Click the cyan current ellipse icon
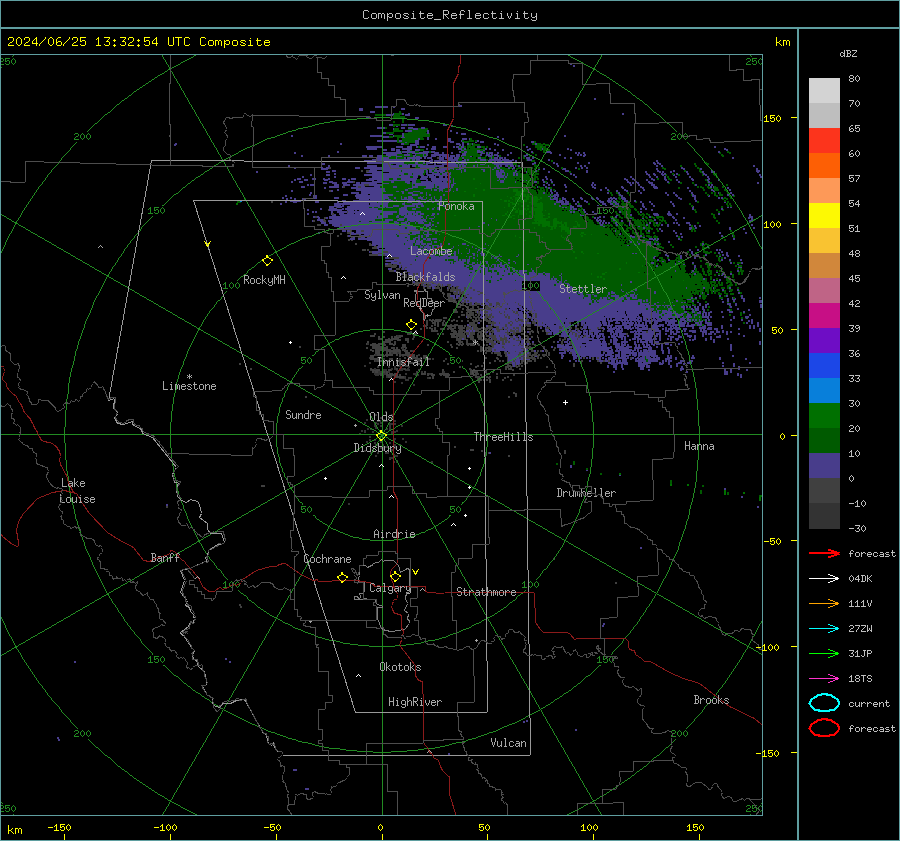 click(824, 703)
